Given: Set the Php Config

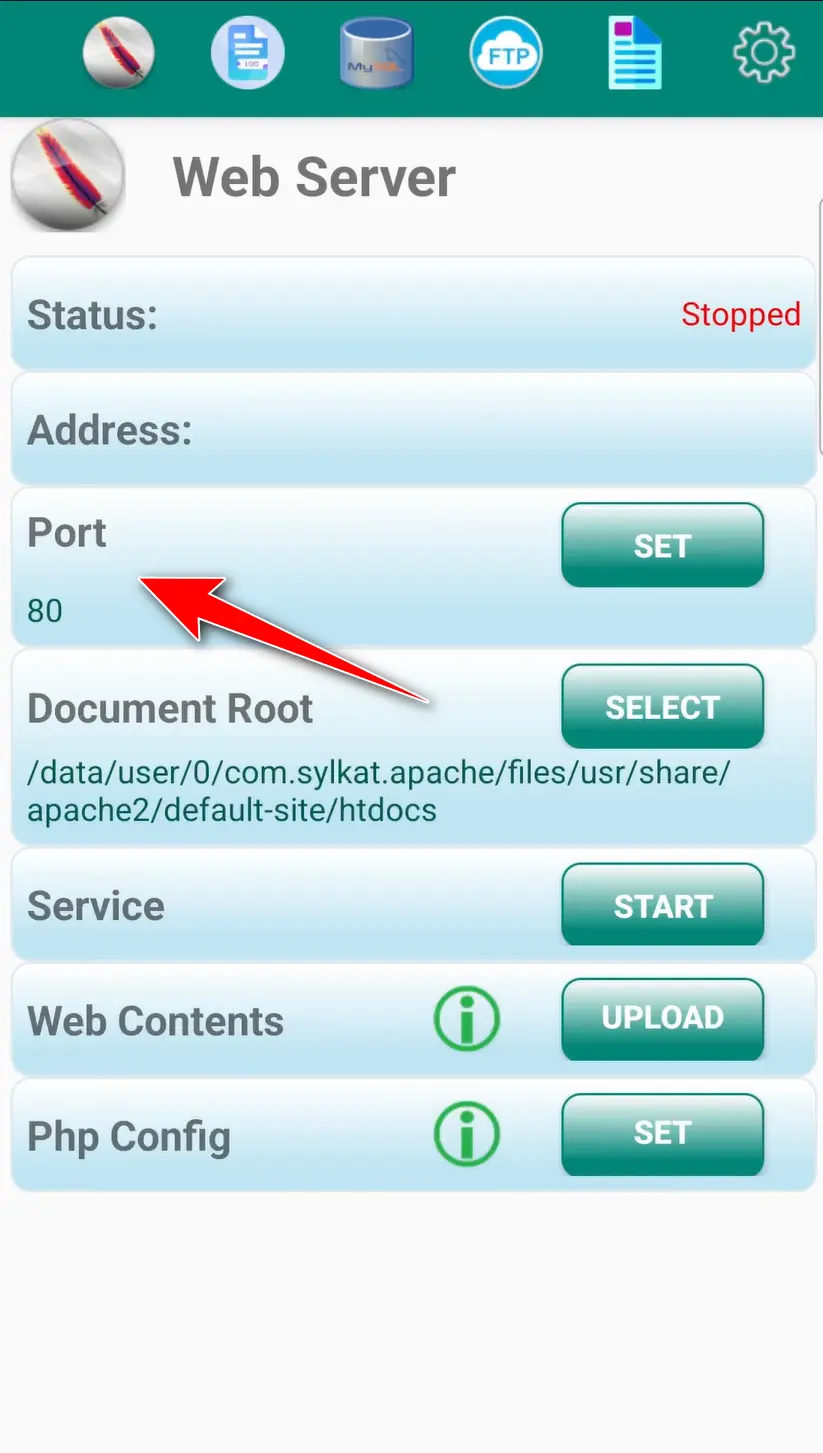Looking at the screenshot, I should [x=662, y=1134].
